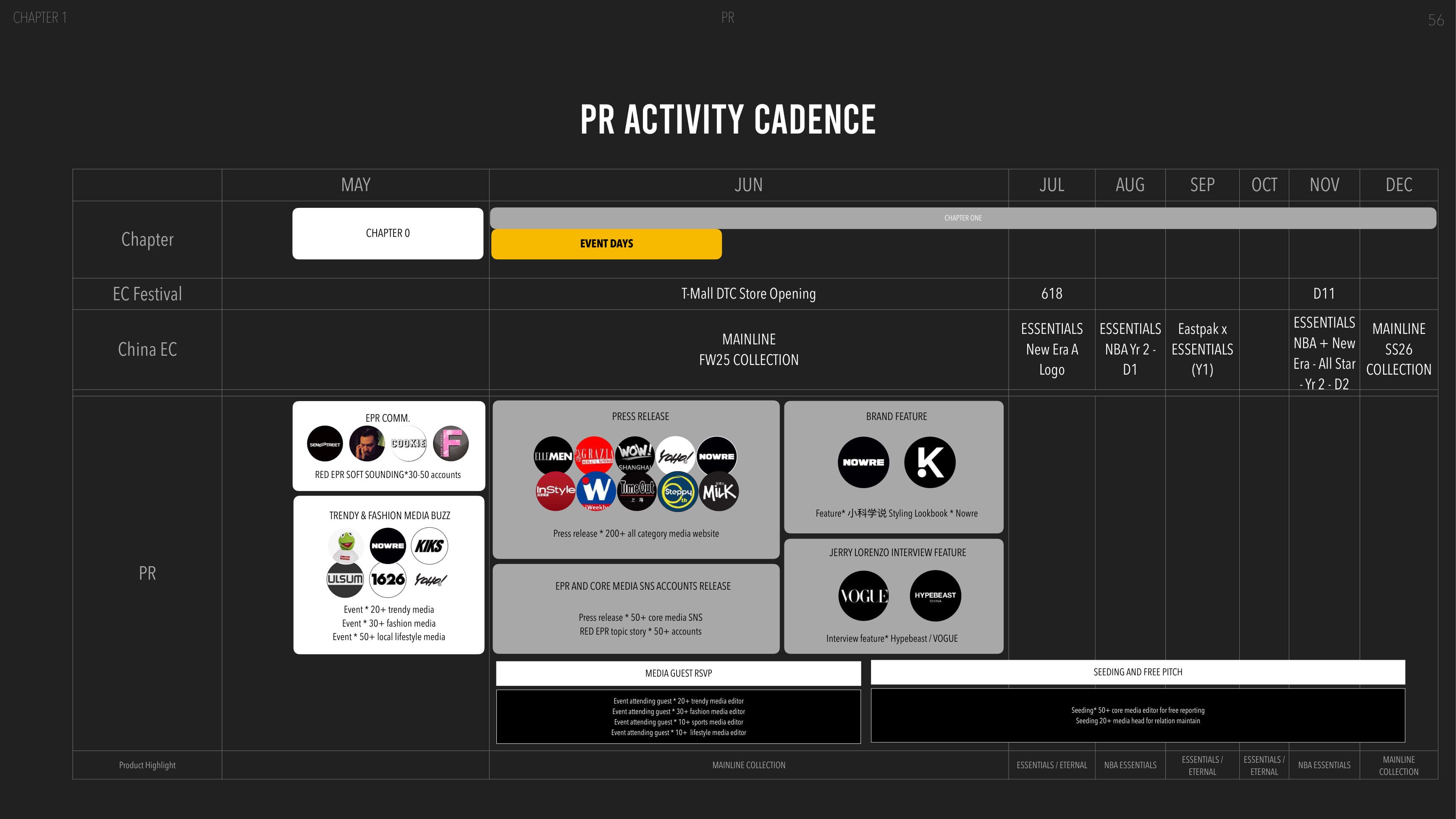This screenshot has width=1456, height=819.
Task: Select the MiLK magazine logo
Action: [x=719, y=492]
